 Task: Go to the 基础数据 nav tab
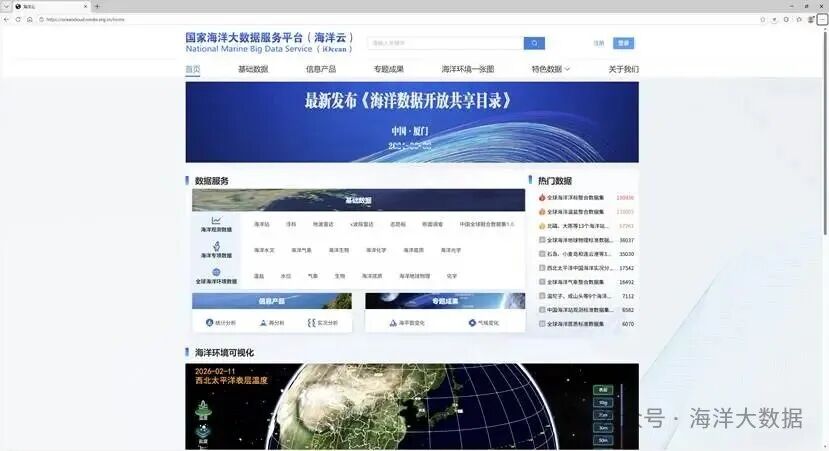pyautogui.click(x=253, y=69)
